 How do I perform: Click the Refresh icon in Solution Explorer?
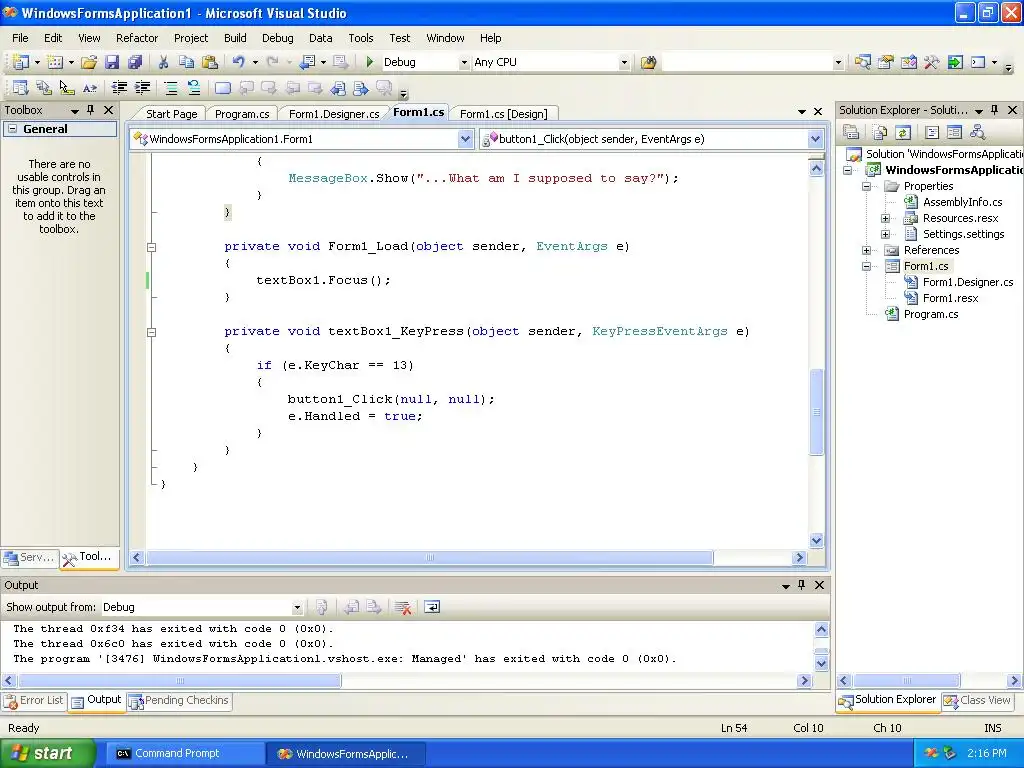point(903,133)
